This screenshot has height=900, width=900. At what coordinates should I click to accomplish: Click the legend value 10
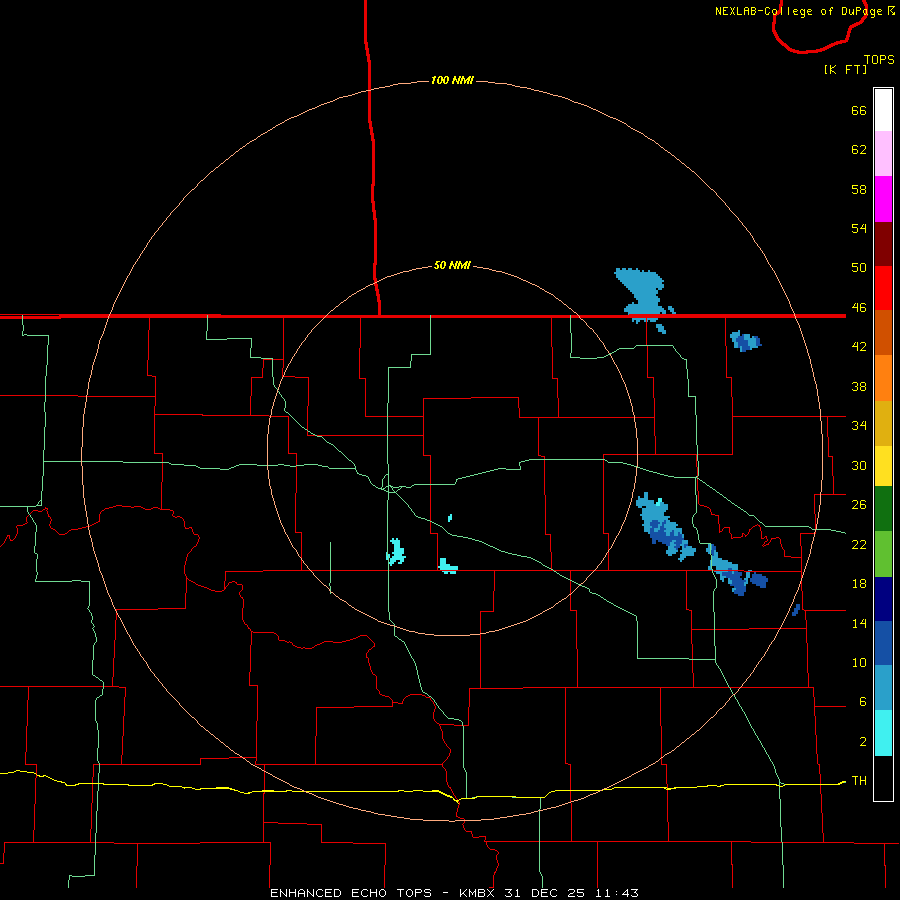point(859,662)
